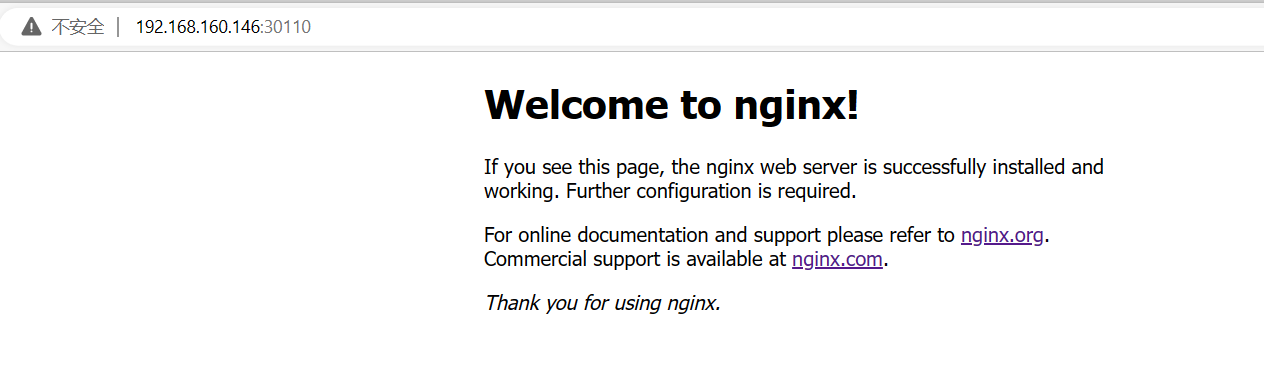Click the "Thank you for using nginx." text
This screenshot has width=1264, height=385.
click(x=602, y=302)
